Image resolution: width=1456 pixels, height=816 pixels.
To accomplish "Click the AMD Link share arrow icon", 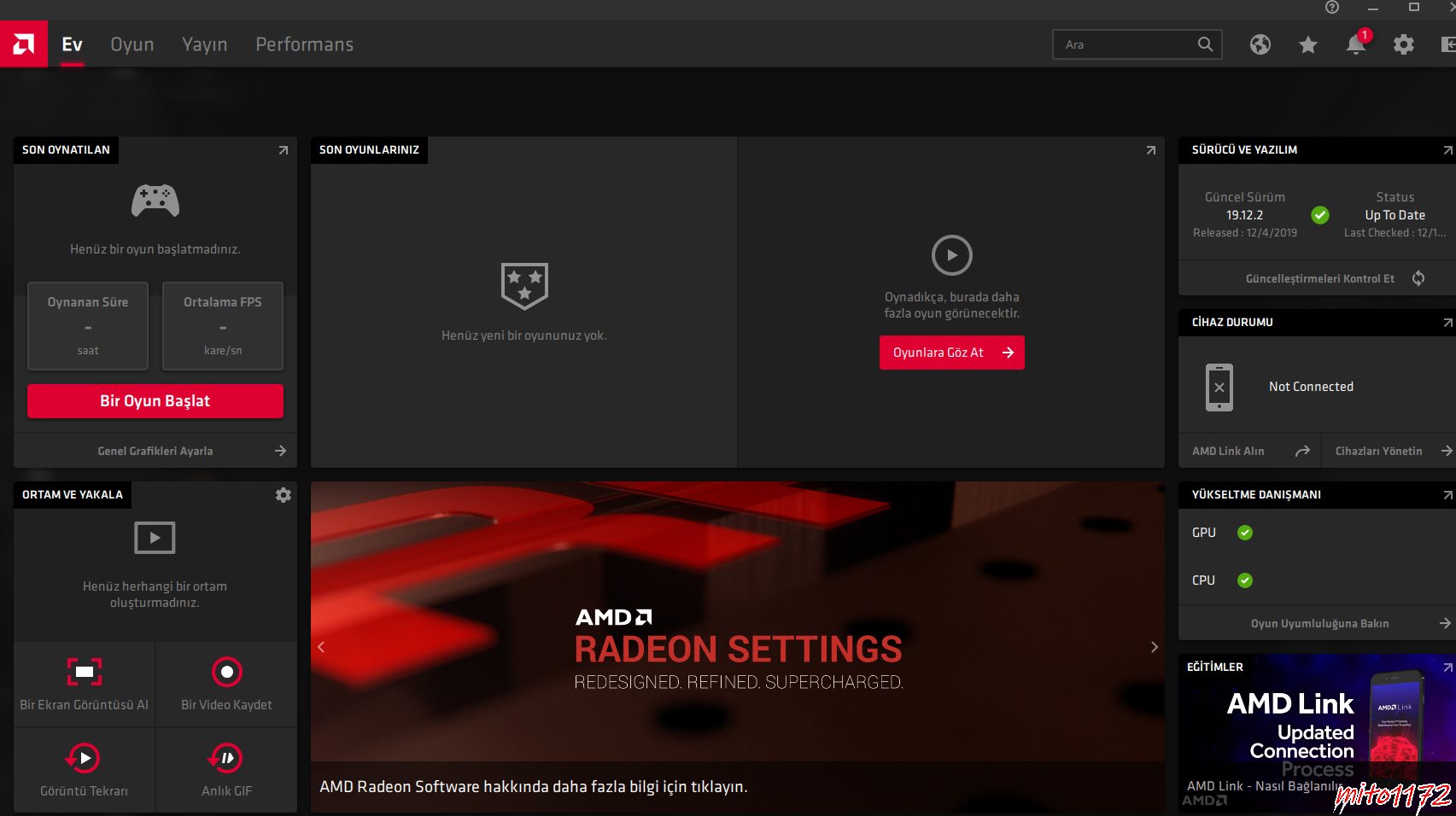I will click(x=1302, y=451).
